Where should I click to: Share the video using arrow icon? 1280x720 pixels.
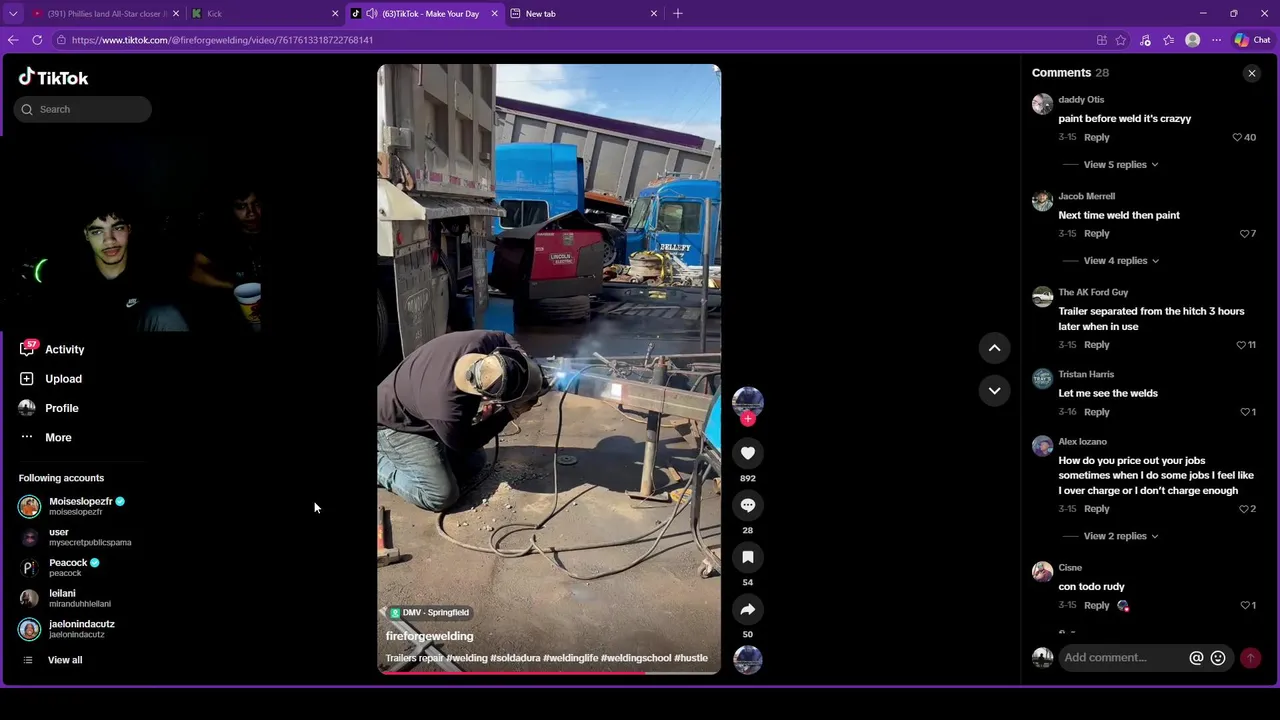point(747,609)
